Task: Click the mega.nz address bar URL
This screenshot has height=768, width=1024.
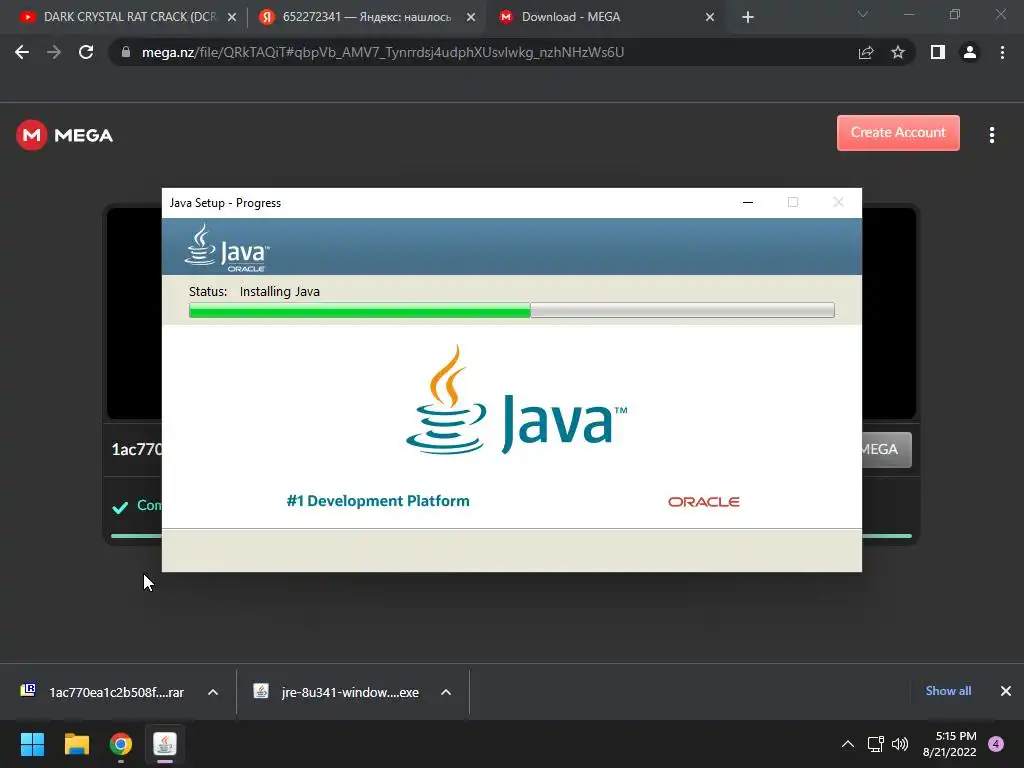Action: [383, 52]
